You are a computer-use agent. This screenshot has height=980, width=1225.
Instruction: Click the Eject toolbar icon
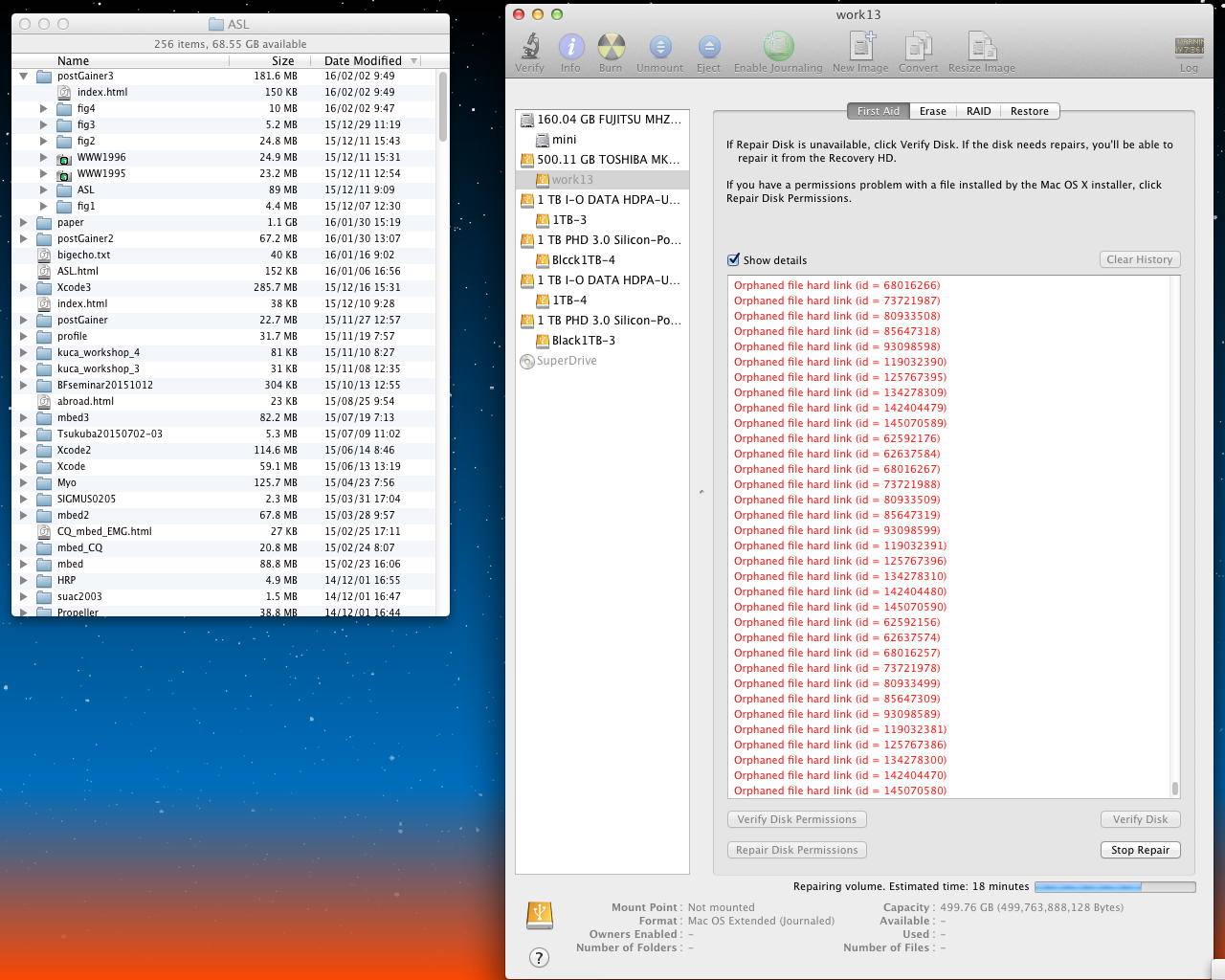[x=708, y=47]
